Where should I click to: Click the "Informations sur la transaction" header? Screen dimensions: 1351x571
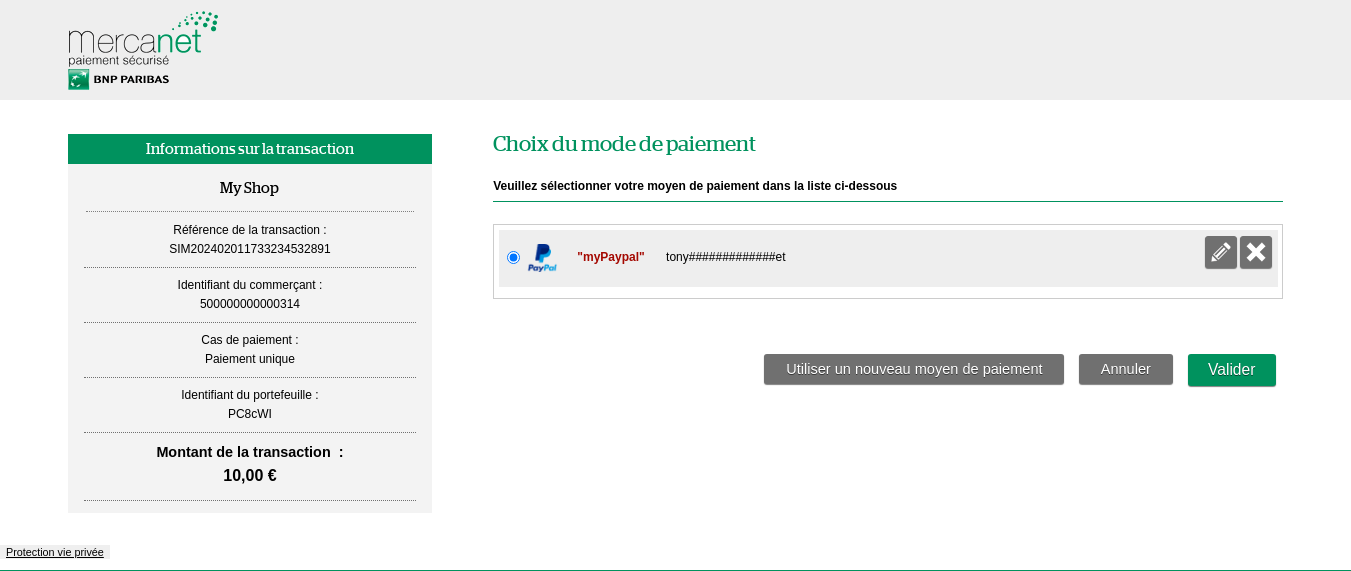250,149
